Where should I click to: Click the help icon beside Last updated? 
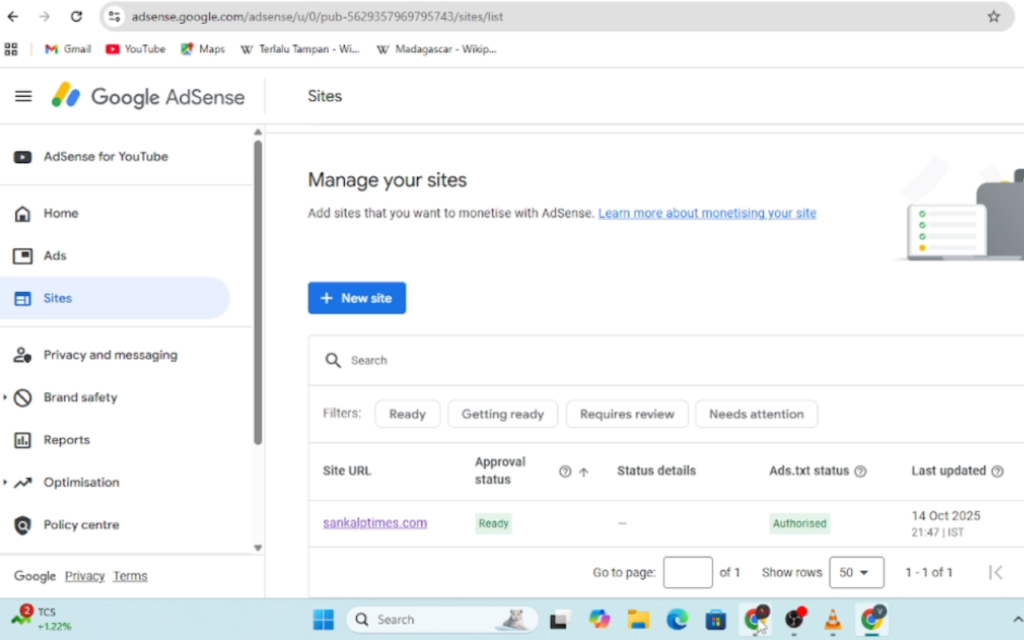[x=997, y=471]
